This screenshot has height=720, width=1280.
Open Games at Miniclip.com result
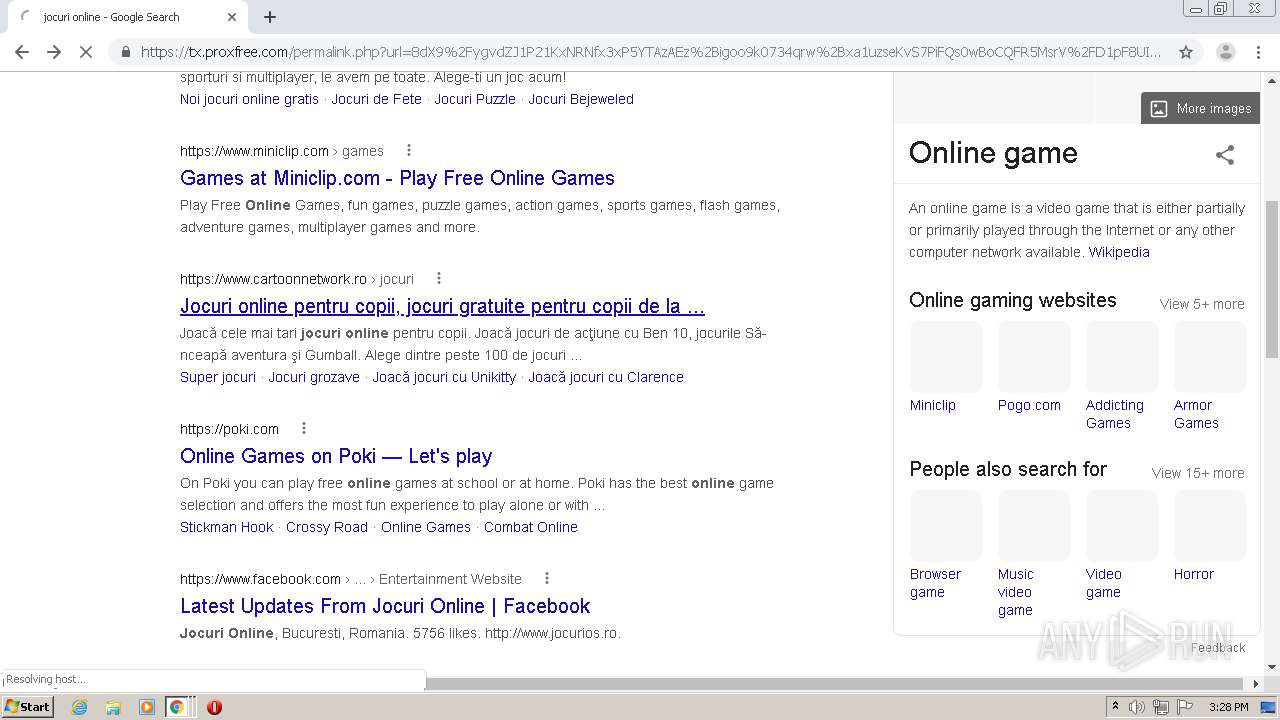[397, 178]
